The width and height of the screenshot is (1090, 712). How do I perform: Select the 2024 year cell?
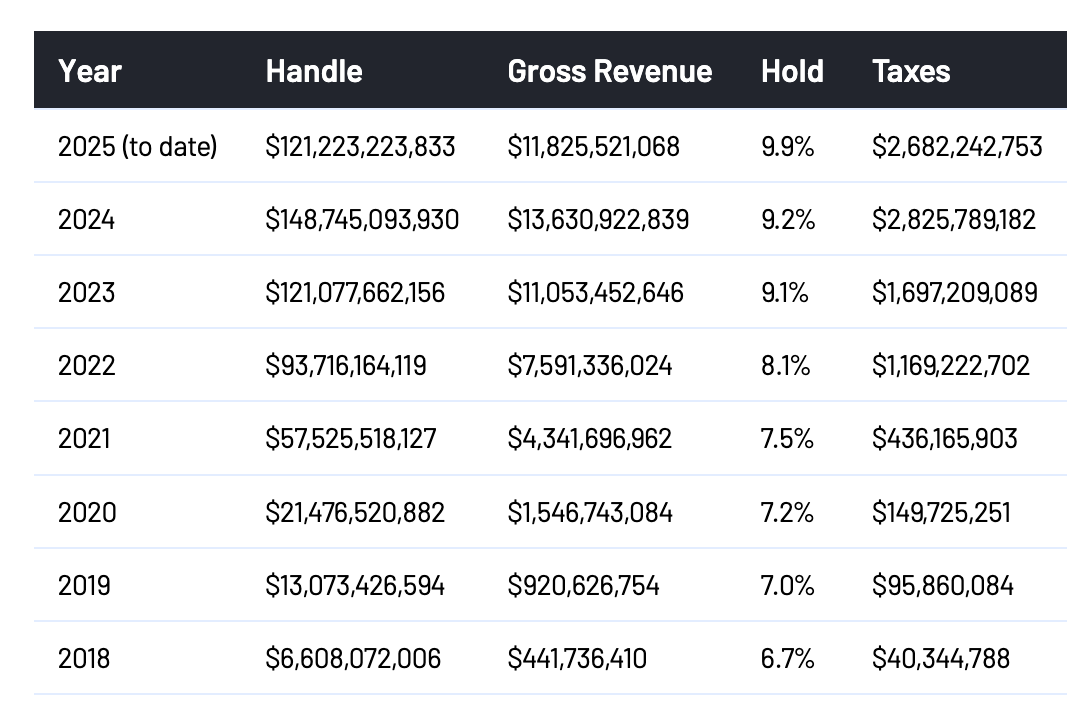87,219
